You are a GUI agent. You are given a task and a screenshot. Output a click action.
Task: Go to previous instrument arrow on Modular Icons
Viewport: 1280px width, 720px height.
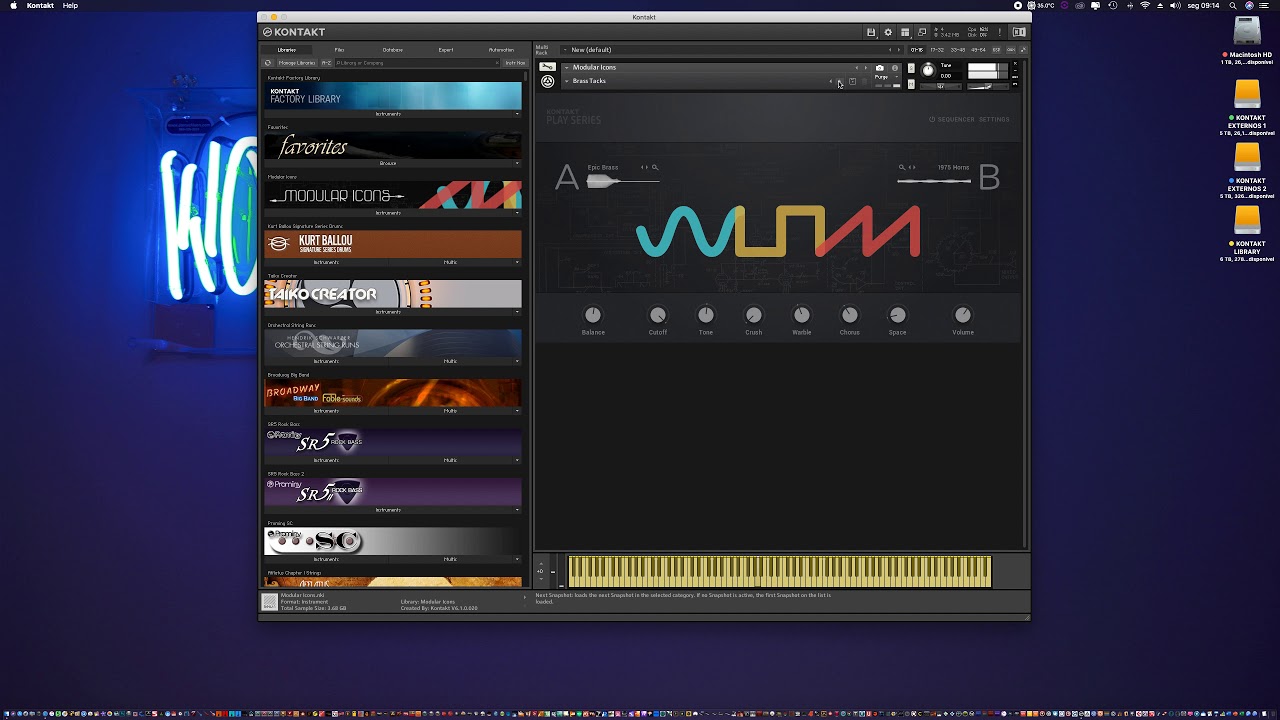857,68
